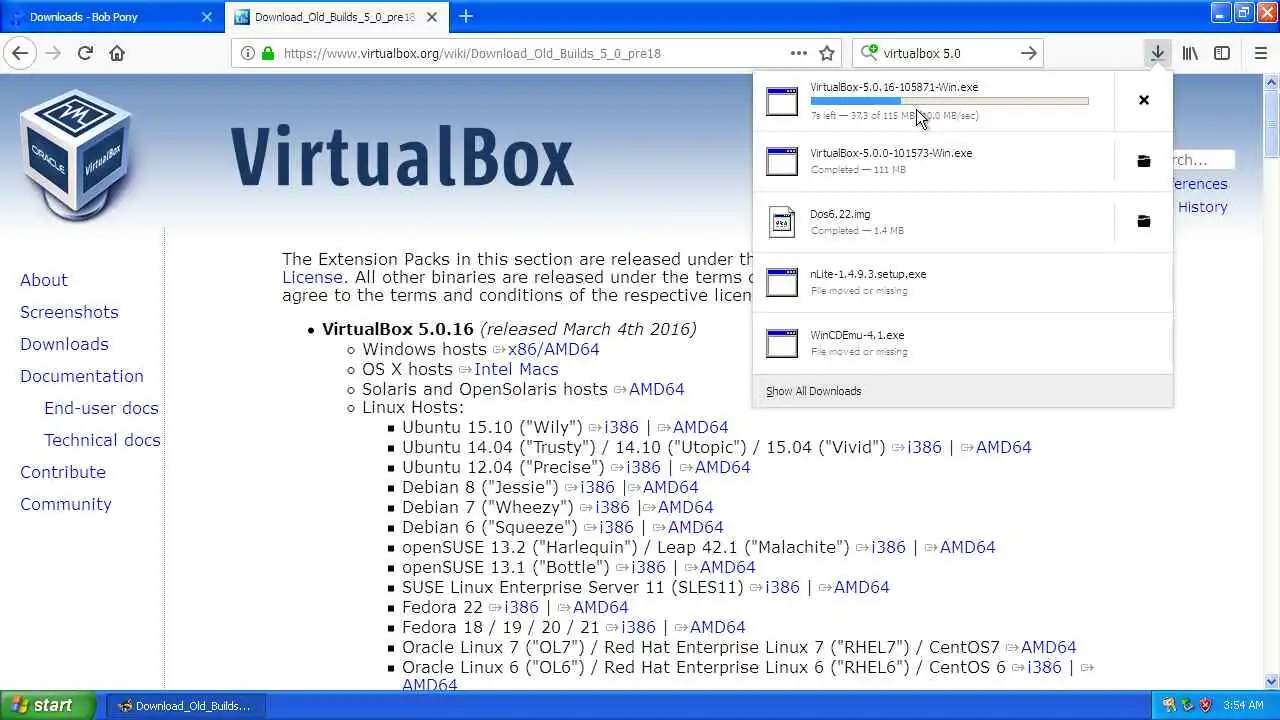The width and height of the screenshot is (1280, 720).
Task: Open containing folder for VirtualBox-5.0.0-101573-Win.exe
Action: pyautogui.click(x=1144, y=161)
